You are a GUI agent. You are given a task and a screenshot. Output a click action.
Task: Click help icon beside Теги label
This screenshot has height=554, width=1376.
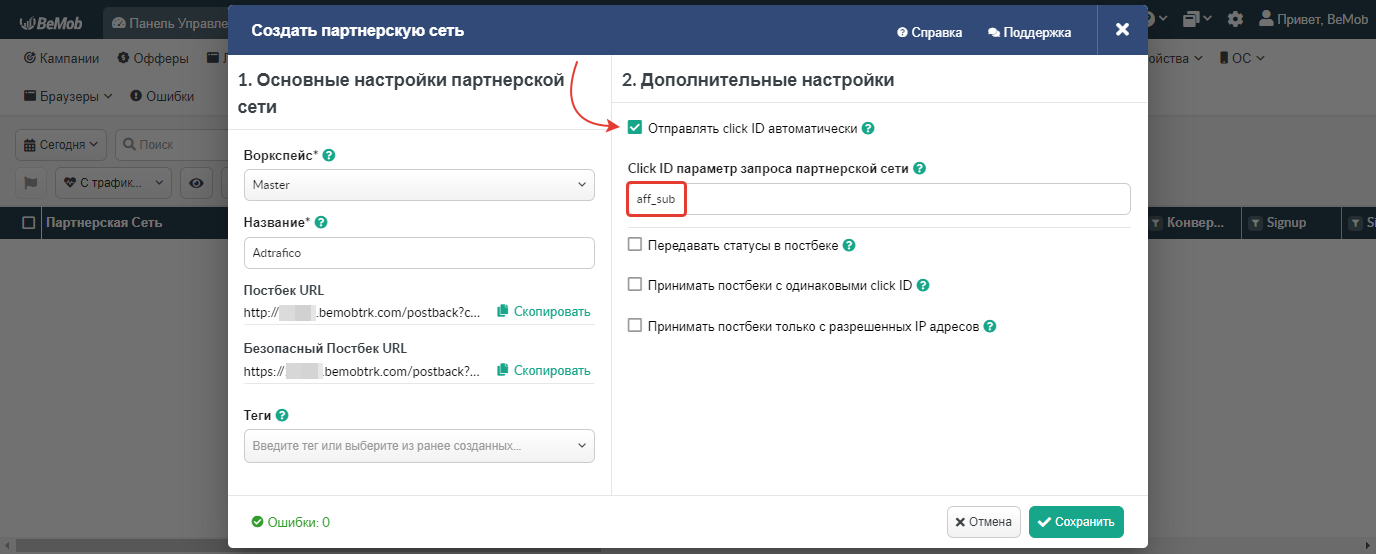[x=282, y=415]
